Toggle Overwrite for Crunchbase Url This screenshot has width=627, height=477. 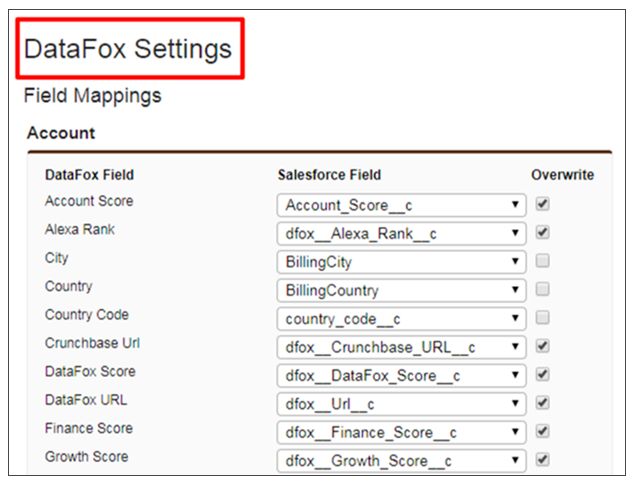click(542, 346)
